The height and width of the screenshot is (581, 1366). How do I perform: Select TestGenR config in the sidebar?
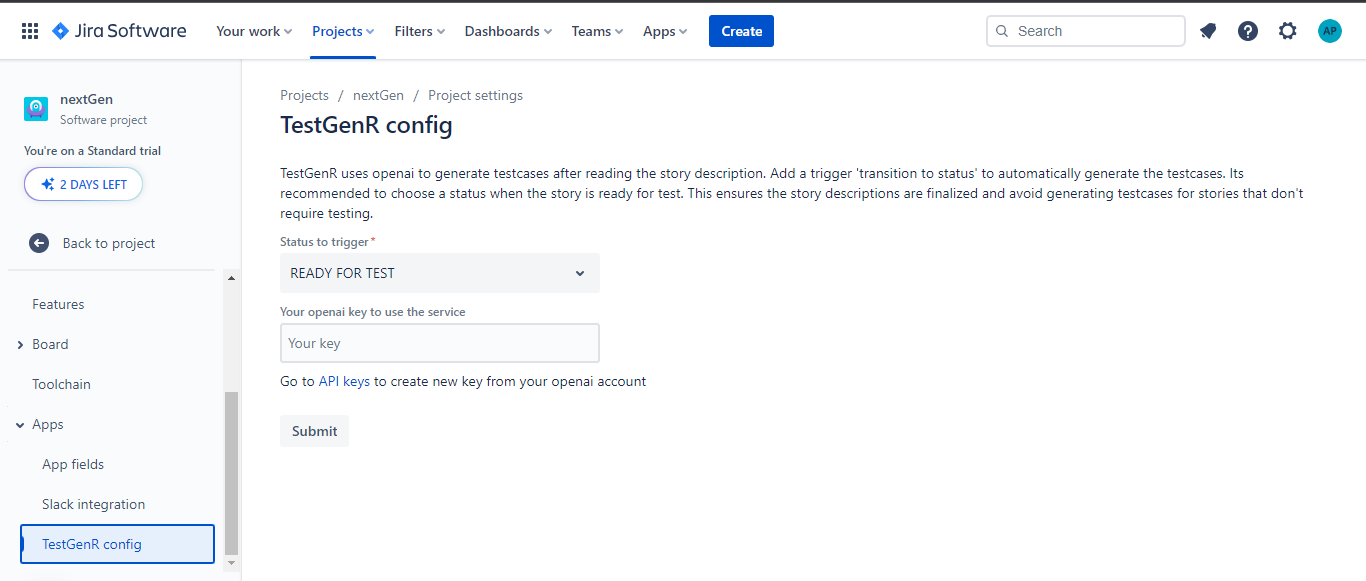pos(117,544)
